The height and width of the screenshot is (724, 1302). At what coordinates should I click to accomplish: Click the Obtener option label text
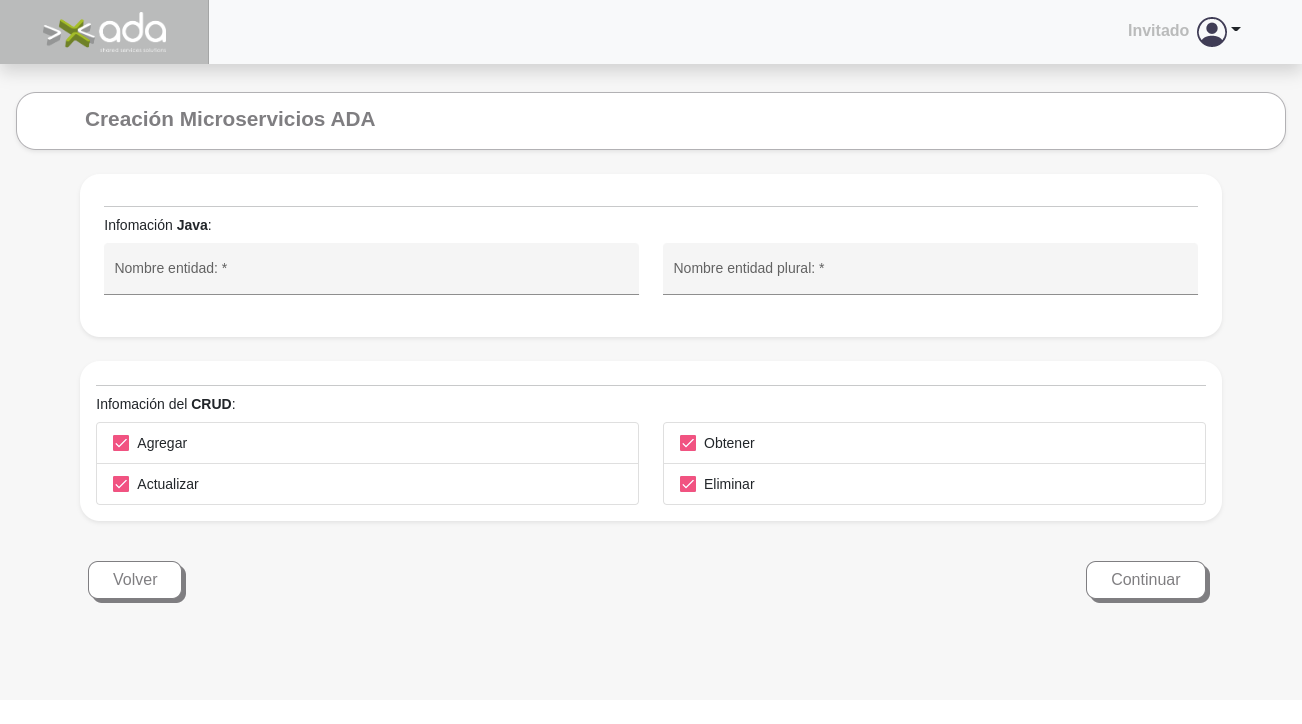click(x=729, y=443)
